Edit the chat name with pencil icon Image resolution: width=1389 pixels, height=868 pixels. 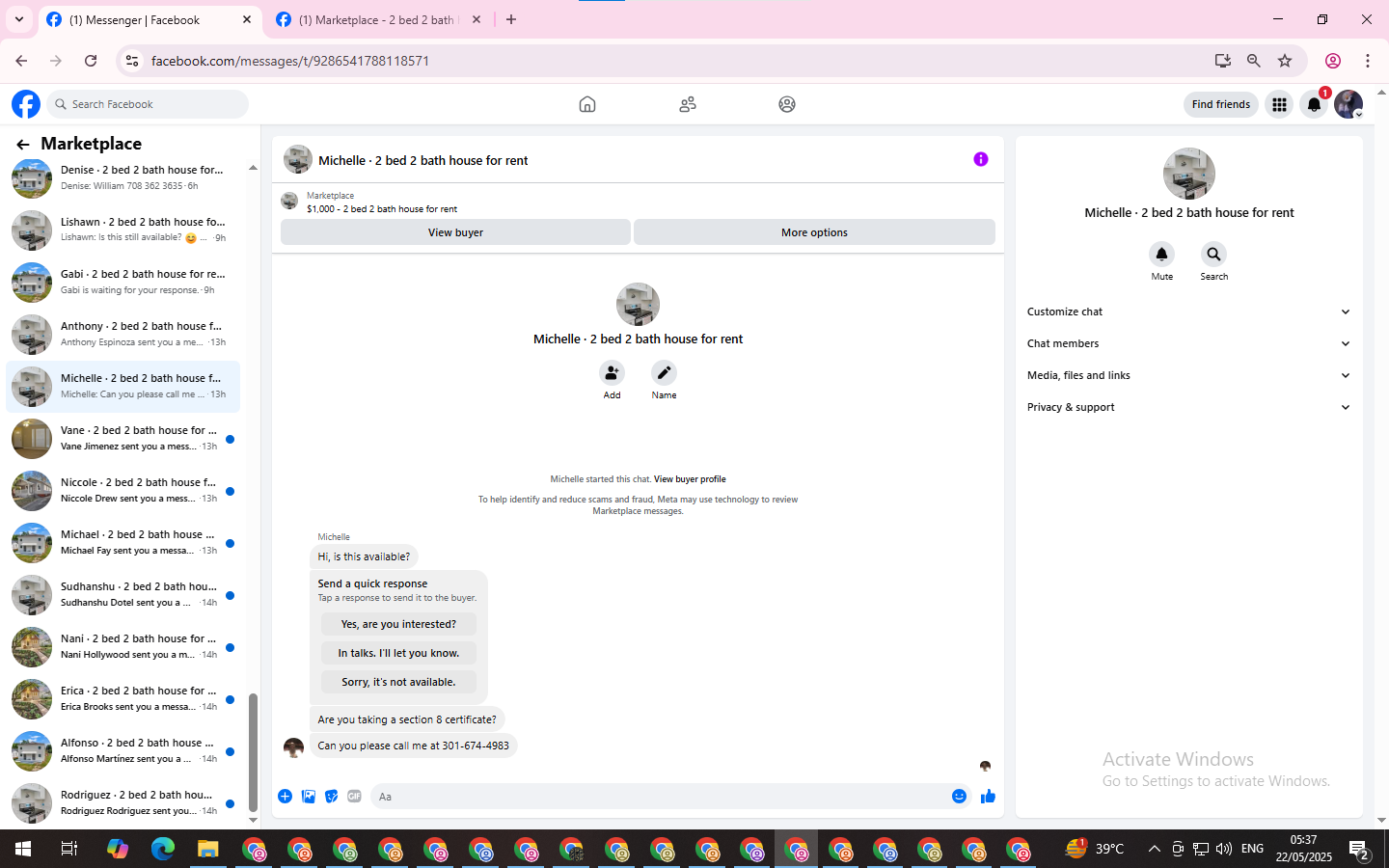click(664, 373)
